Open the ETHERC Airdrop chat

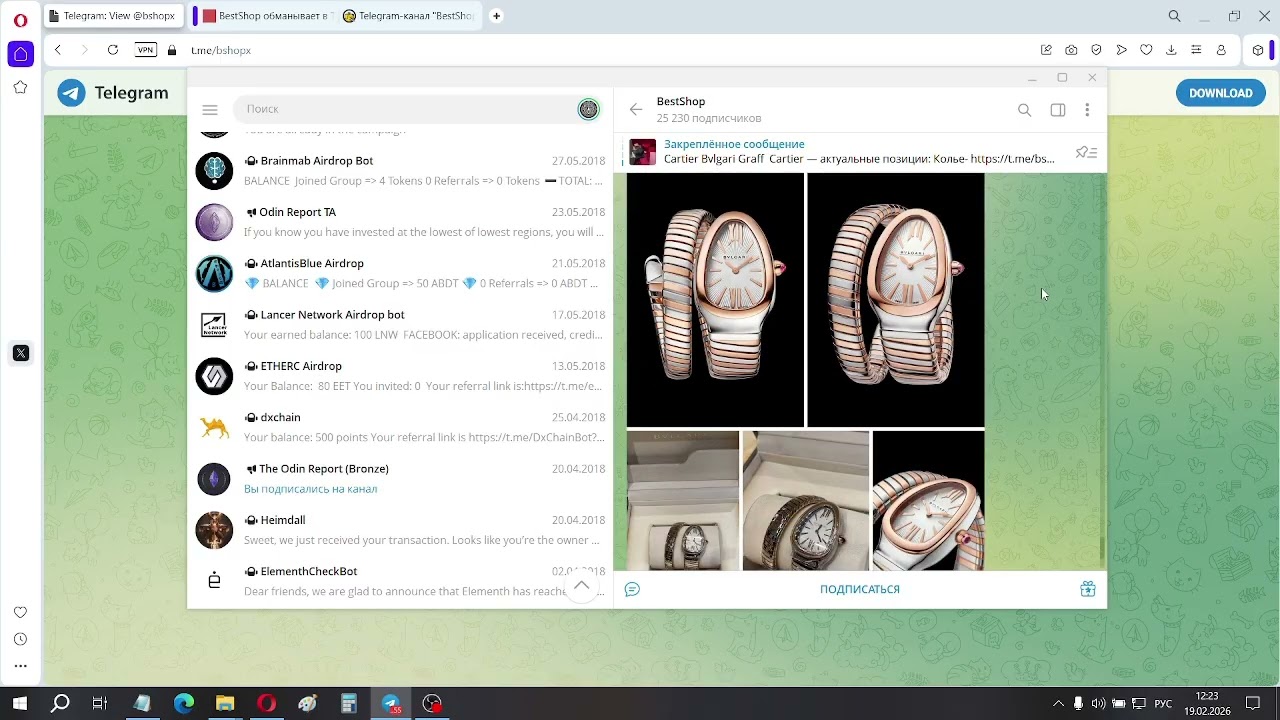(400, 376)
